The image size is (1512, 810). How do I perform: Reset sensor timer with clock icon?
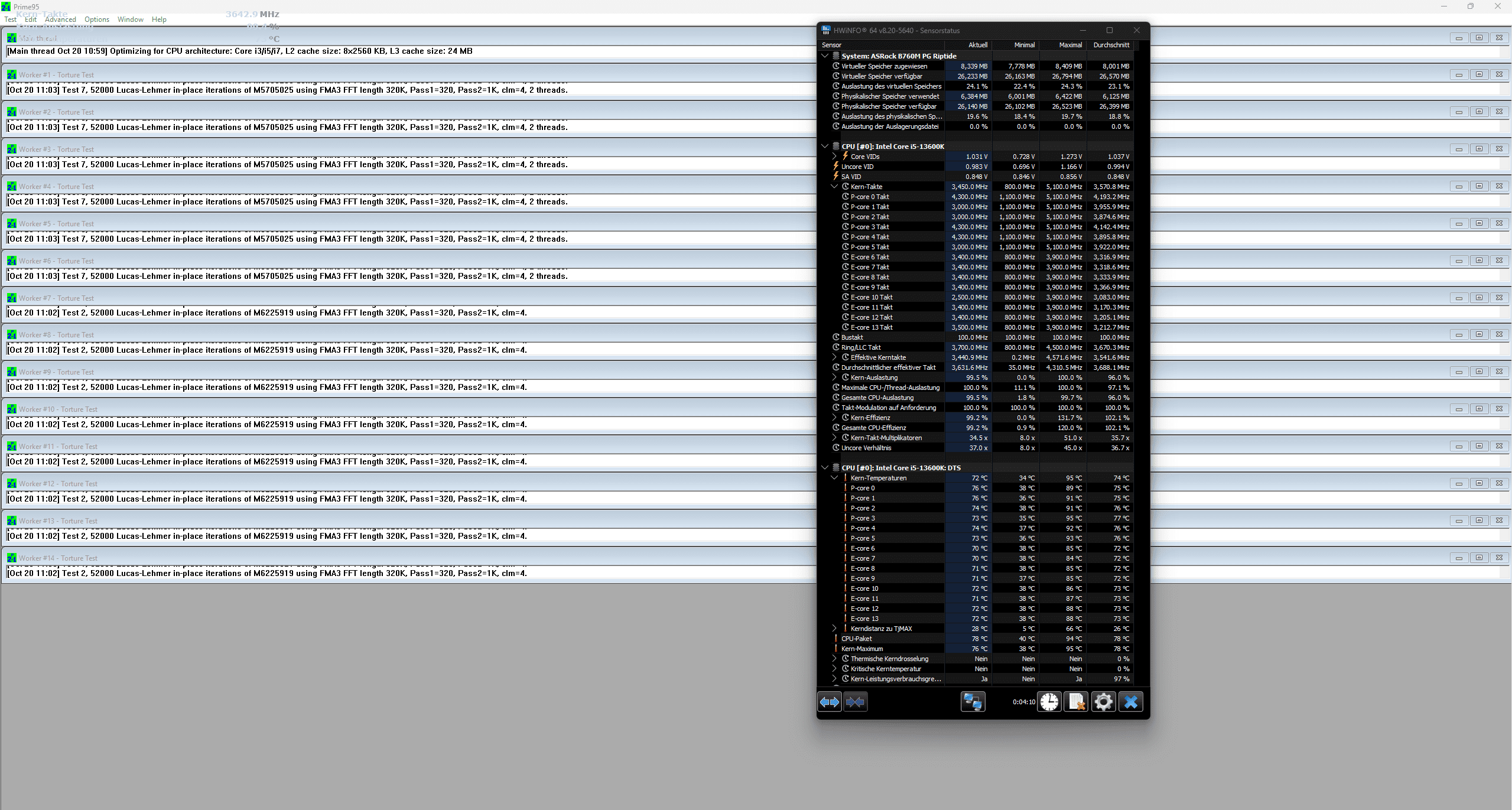1049,702
